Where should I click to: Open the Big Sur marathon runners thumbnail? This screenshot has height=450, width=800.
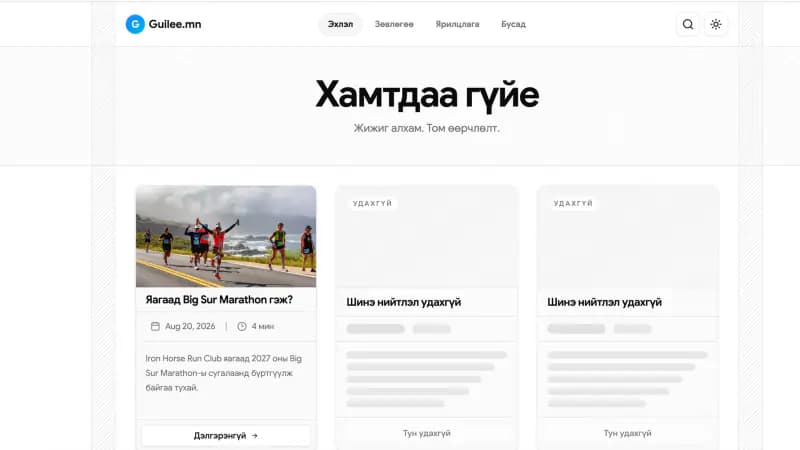click(x=226, y=236)
